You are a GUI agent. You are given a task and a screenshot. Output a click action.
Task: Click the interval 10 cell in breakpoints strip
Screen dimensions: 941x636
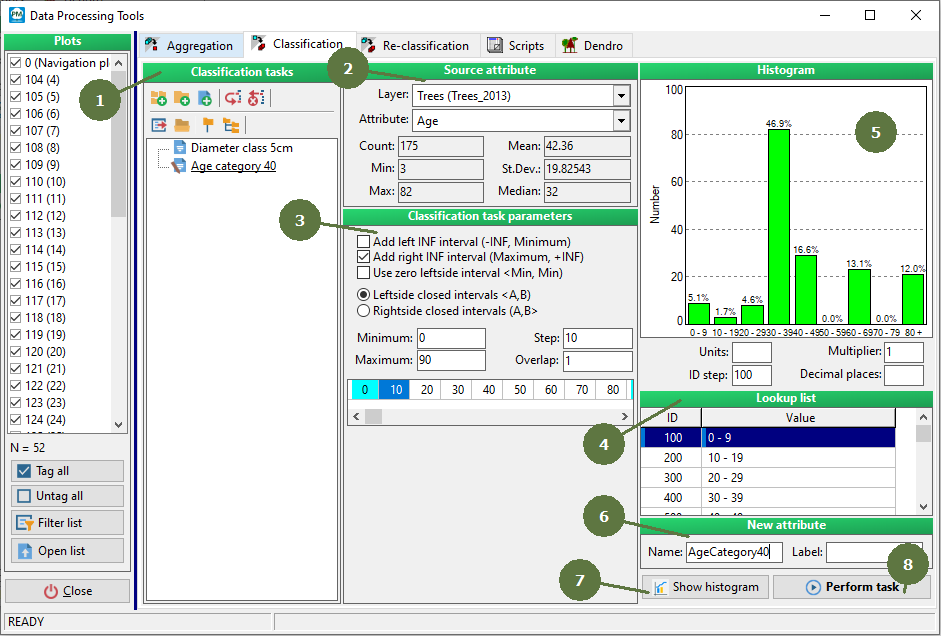(x=396, y=390)
